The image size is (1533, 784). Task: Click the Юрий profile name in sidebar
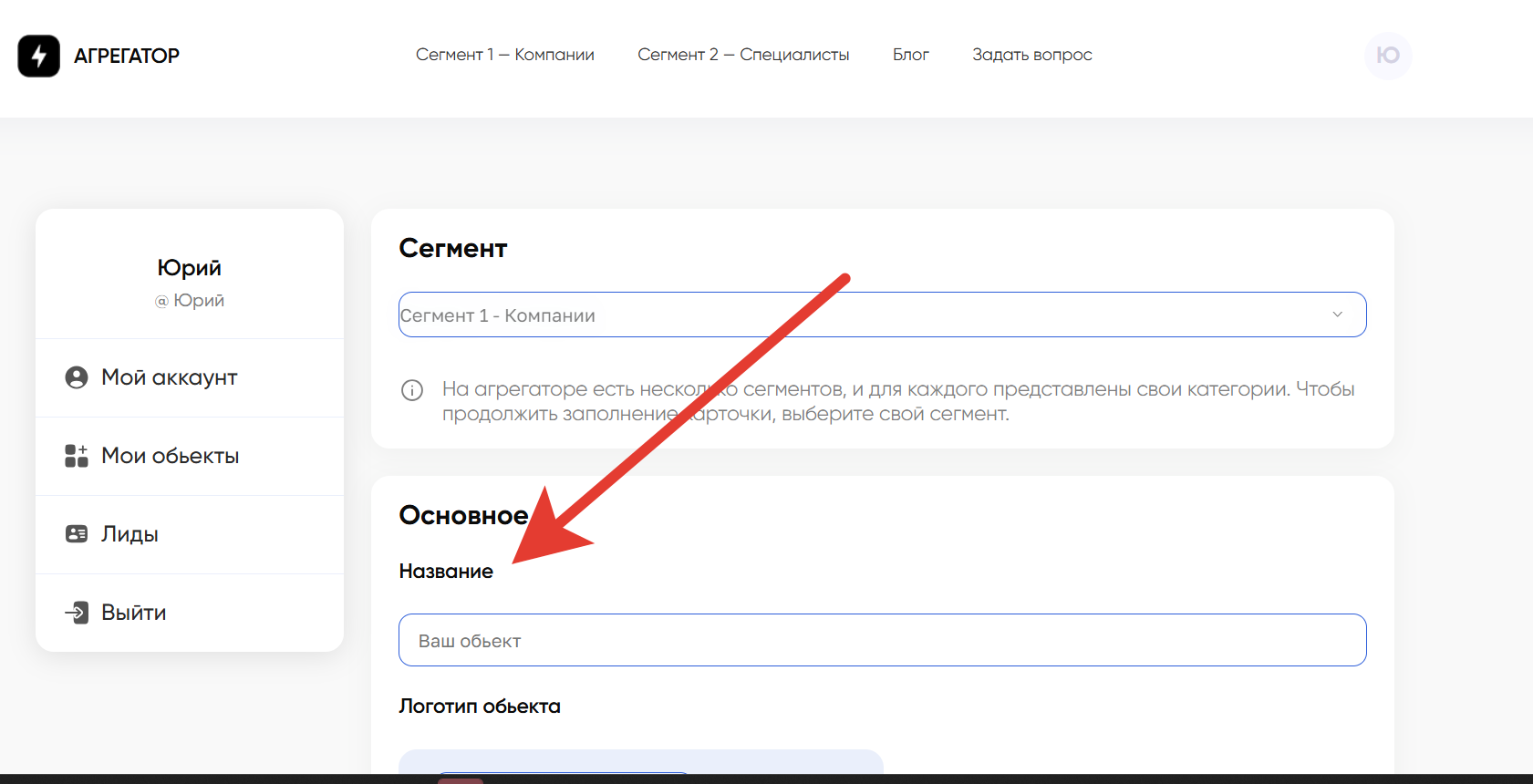189,267
